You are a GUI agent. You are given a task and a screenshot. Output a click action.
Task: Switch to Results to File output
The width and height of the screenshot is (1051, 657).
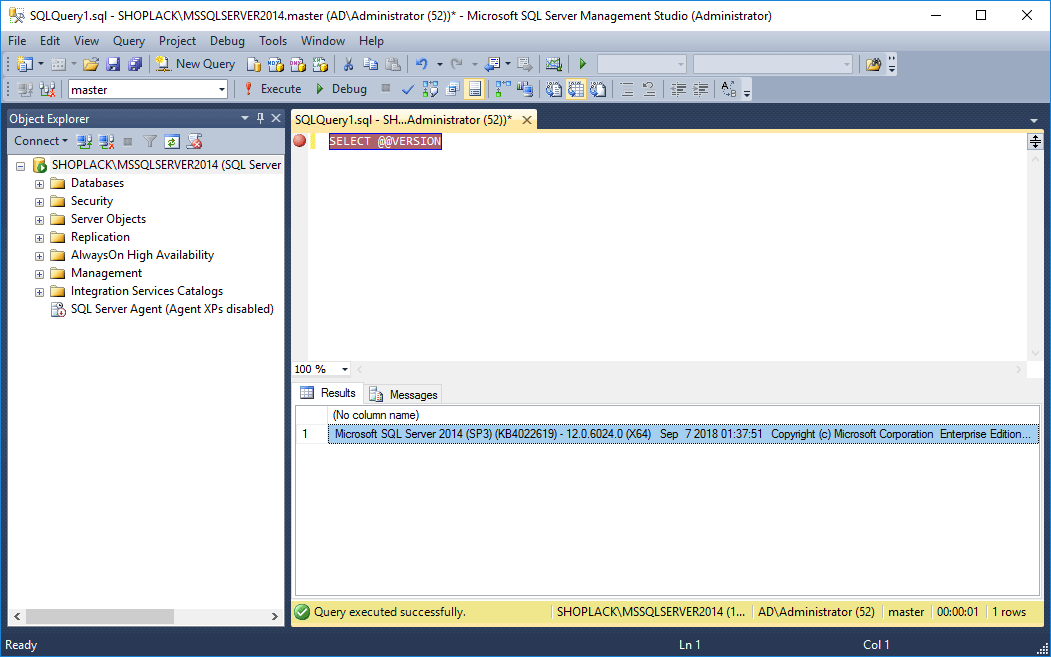point(598,89)
